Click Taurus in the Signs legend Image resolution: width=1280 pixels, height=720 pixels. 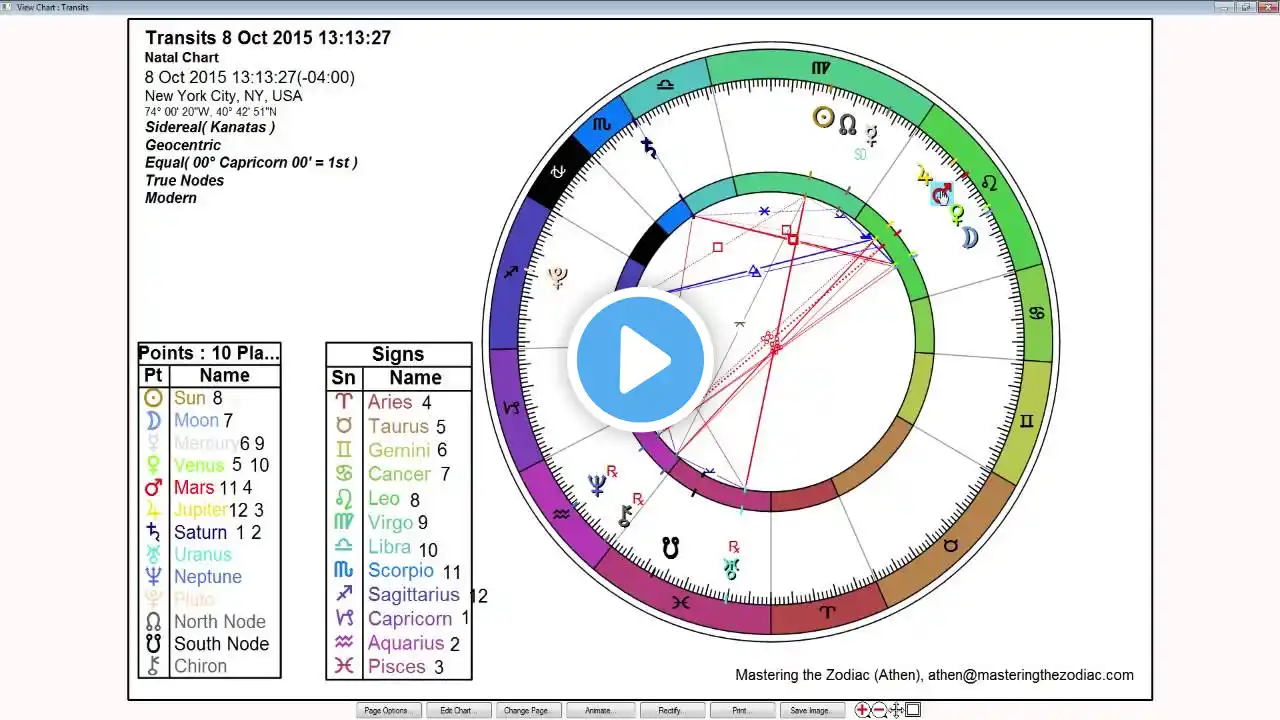pos(399,426)
